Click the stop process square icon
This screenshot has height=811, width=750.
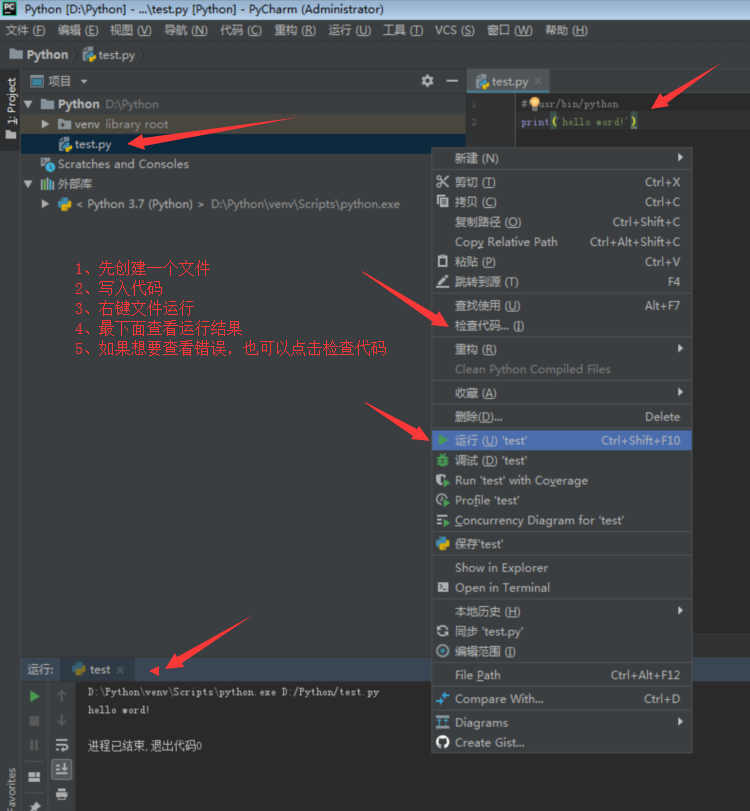click(34, 720)
